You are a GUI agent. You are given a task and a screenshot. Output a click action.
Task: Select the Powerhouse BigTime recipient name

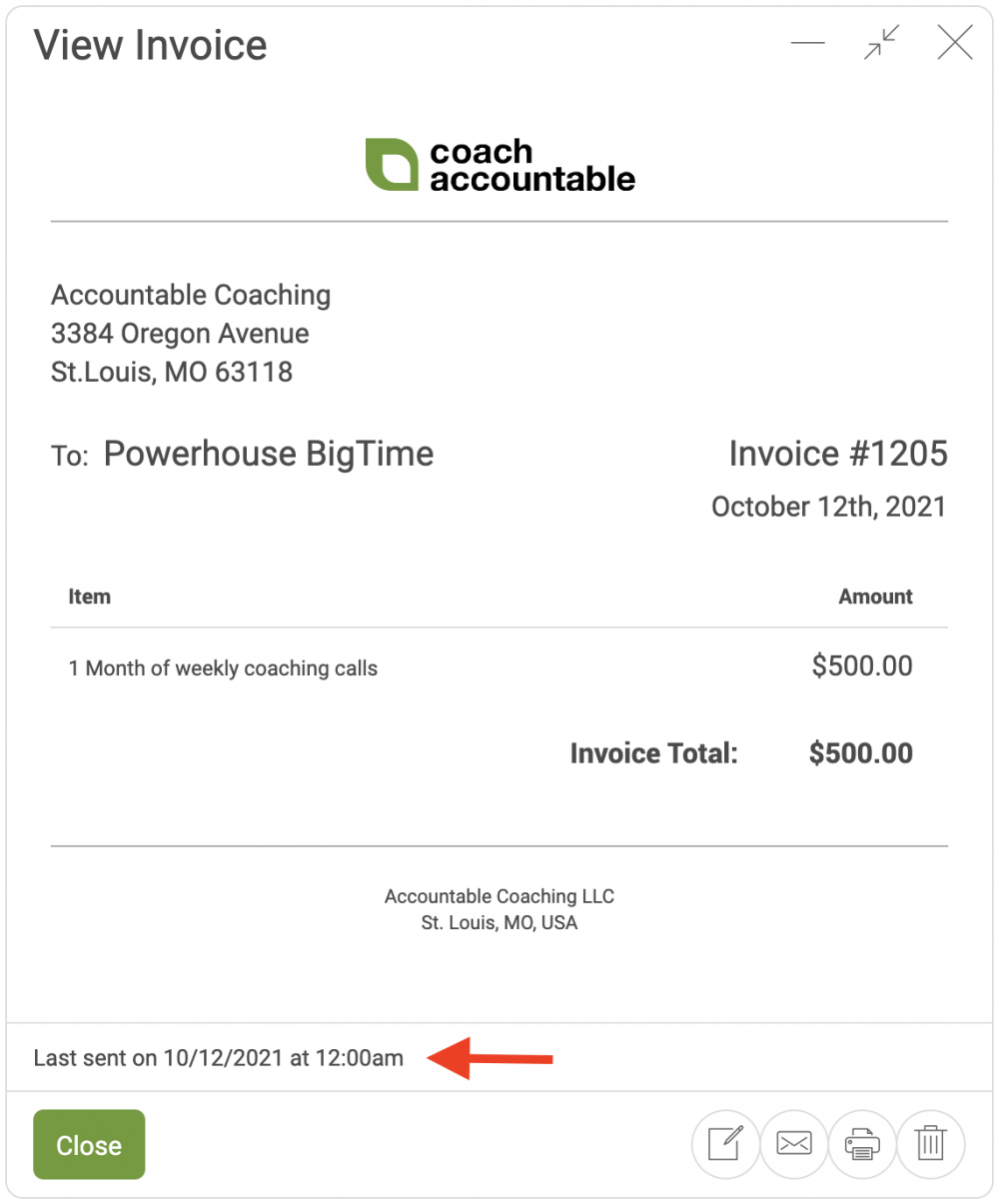269,454
